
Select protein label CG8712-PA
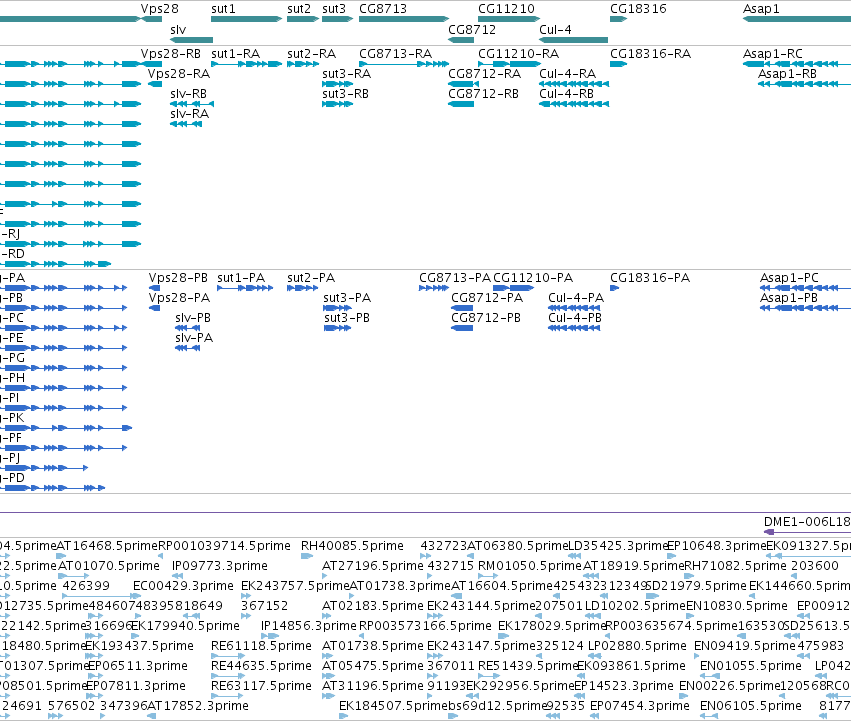click(x=487, y=298)
